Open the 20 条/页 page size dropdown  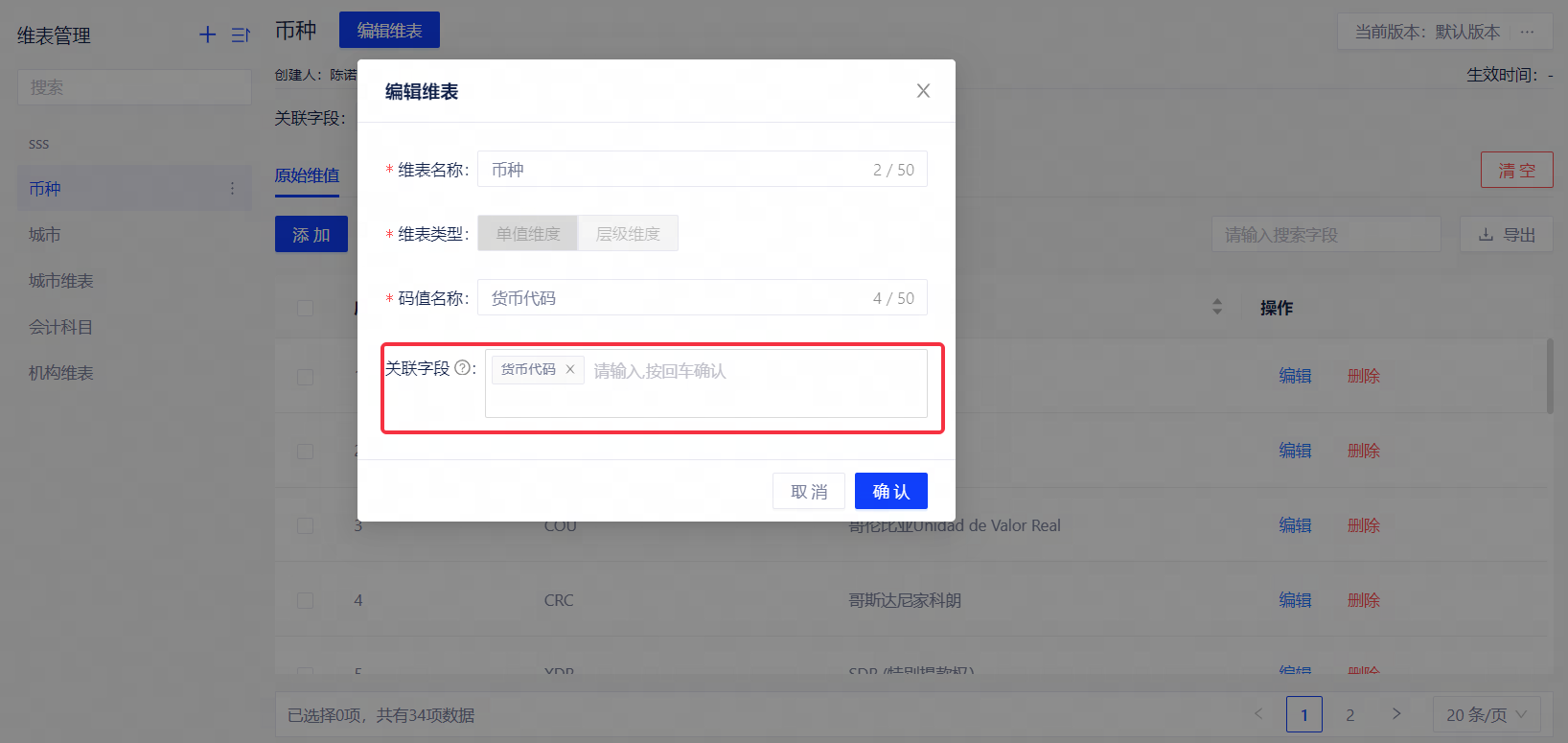click(1493, 715)
